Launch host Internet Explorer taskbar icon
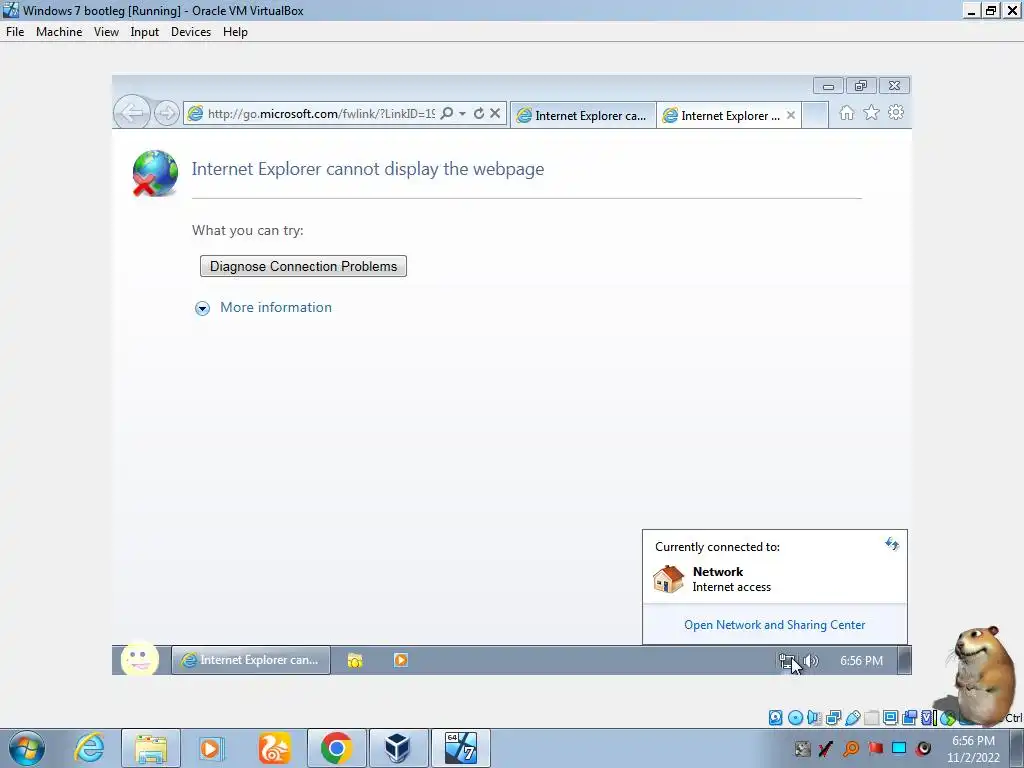 (89, 748)
